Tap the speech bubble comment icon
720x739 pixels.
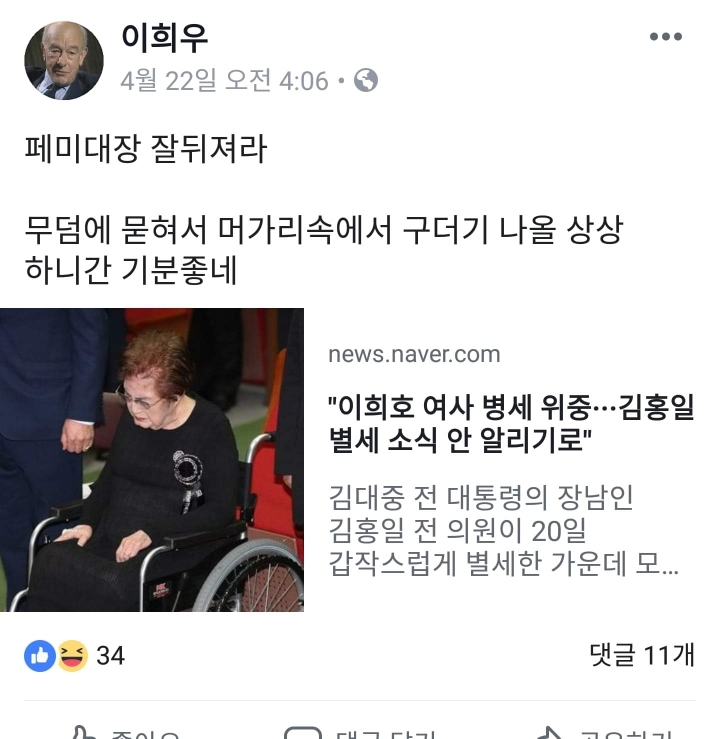pos(303,733)
